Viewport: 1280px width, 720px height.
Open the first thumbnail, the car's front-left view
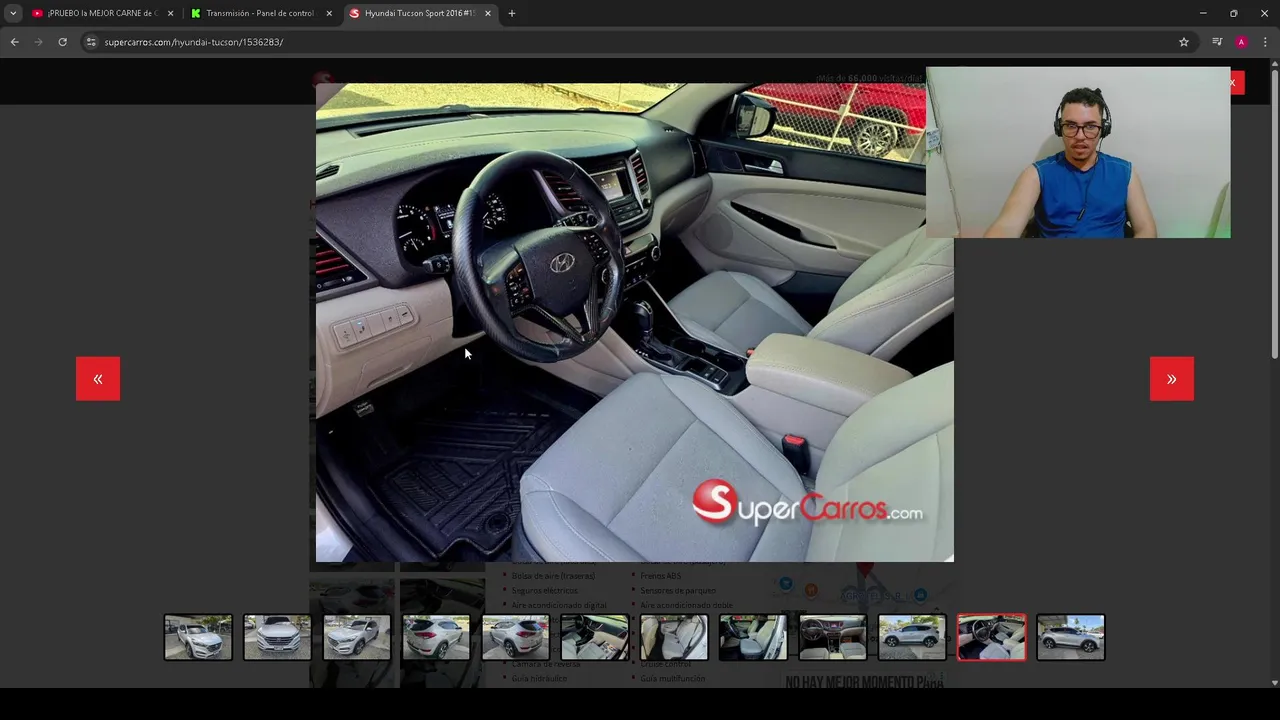pyautogui.click(x=198, y=637)
